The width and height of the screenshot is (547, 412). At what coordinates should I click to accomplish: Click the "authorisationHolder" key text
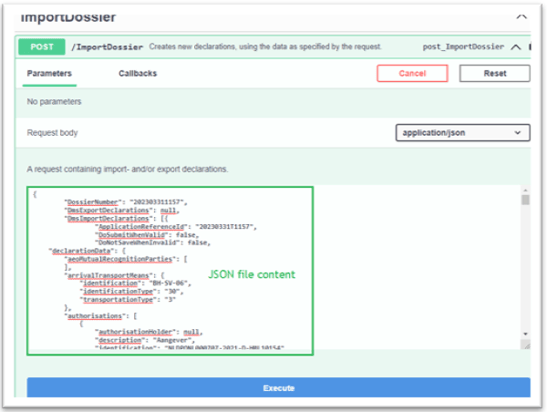135,332
